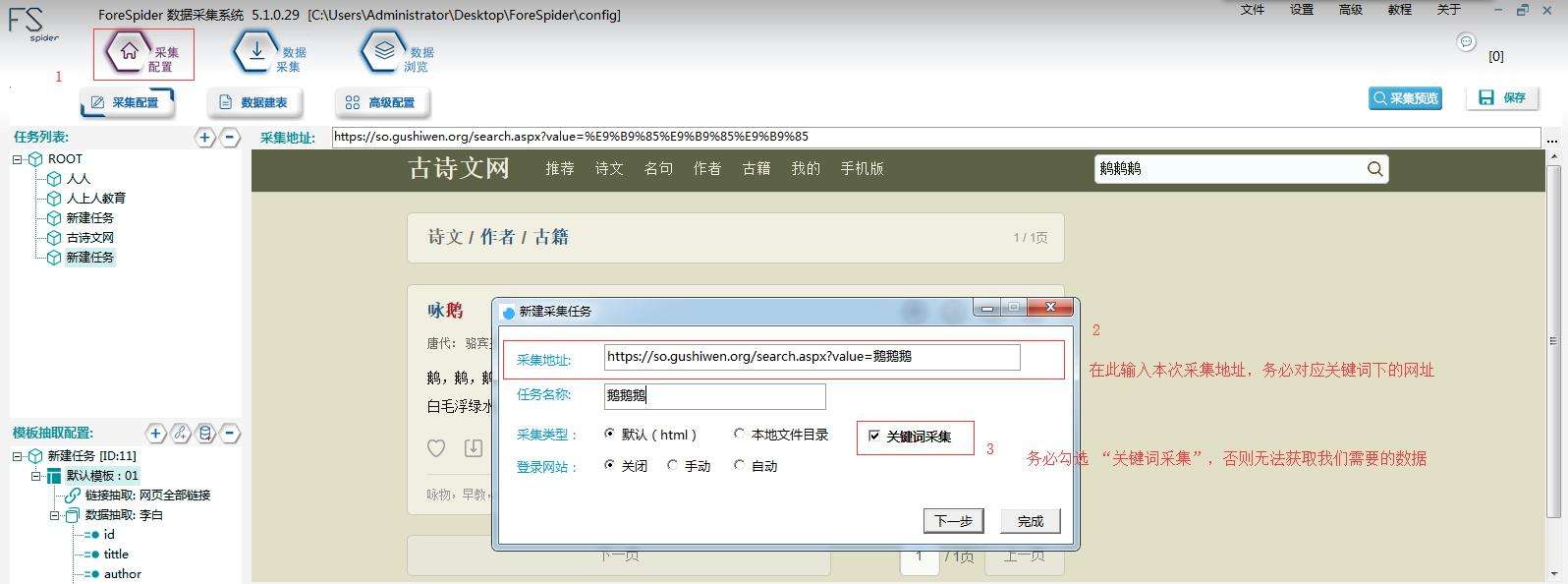Switch to the 数据建表 sub-tab

254,102
